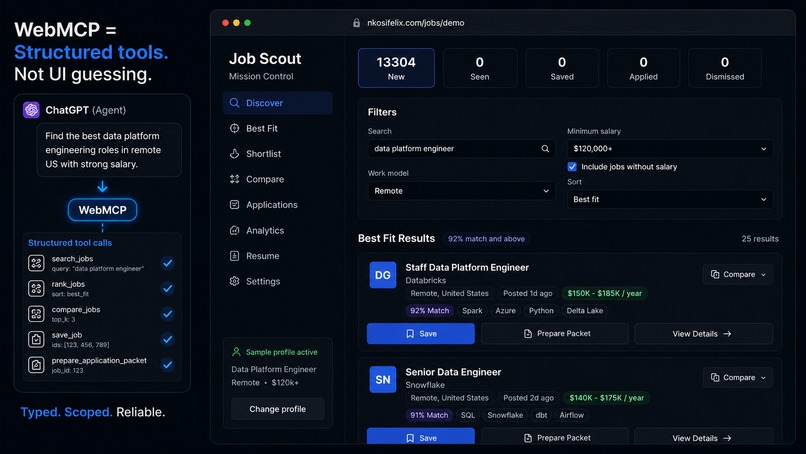Click the 25 results count
Screen dimensions: 806x454
click(x=760, y=239)
